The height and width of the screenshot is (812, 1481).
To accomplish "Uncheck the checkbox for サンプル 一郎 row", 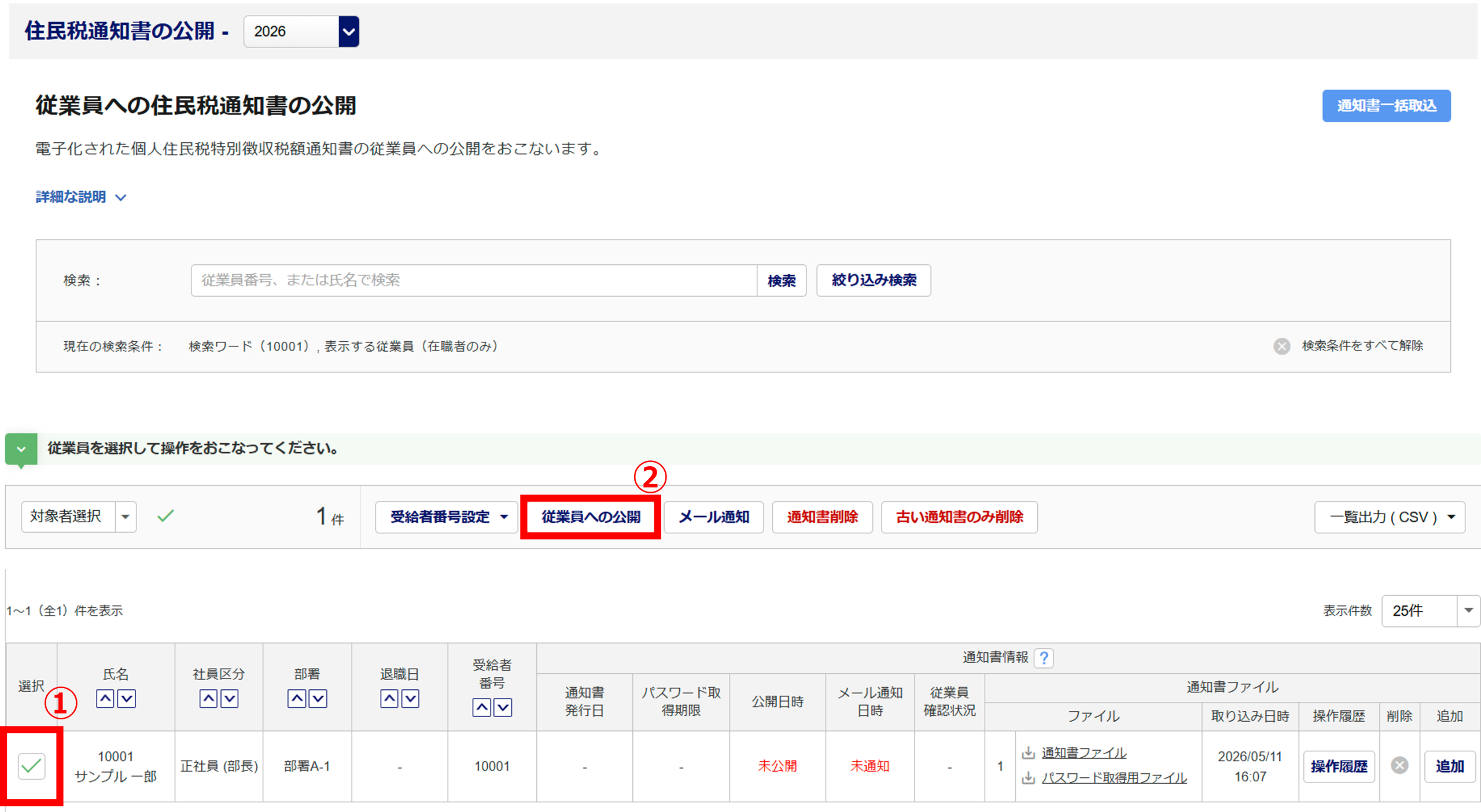I will [x=31, y=766].
